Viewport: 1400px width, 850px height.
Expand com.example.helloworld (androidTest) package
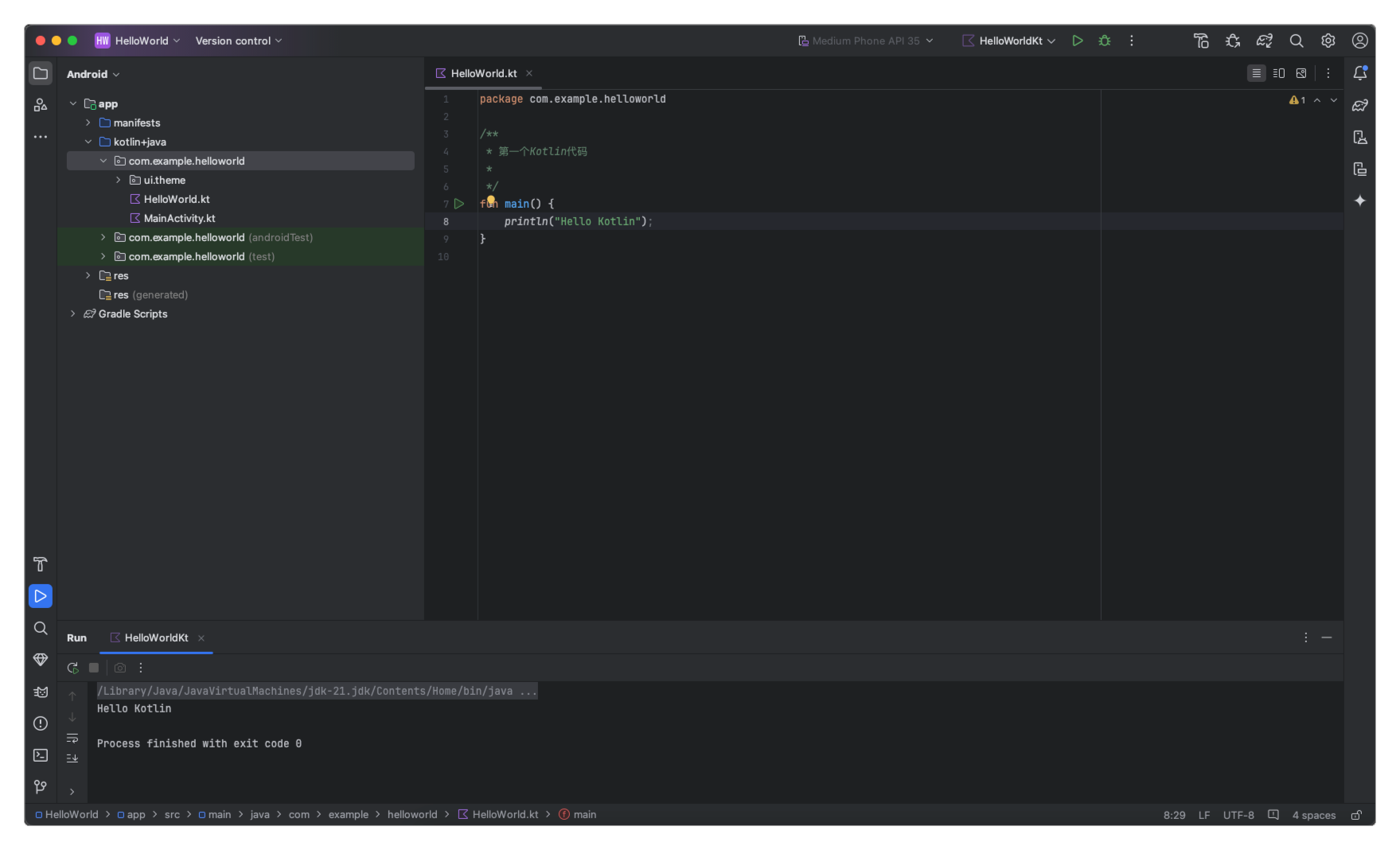click(103, 237)
